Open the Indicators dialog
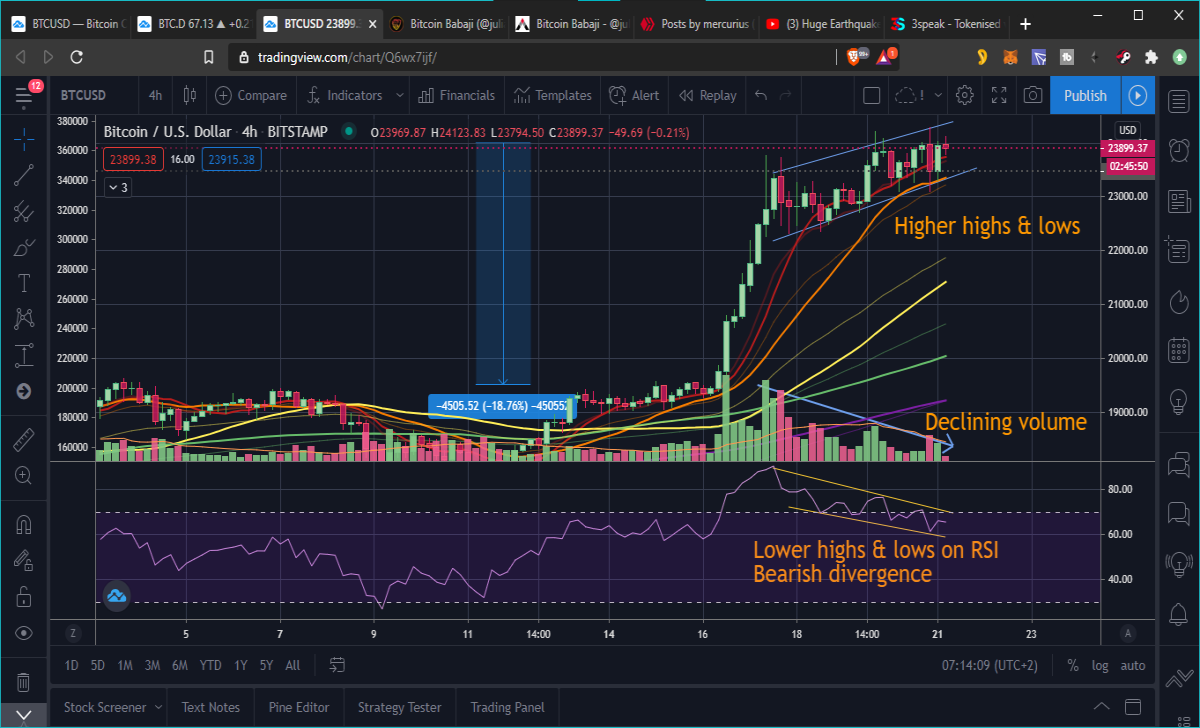The image size is (1200, 728). pos(345,96)
